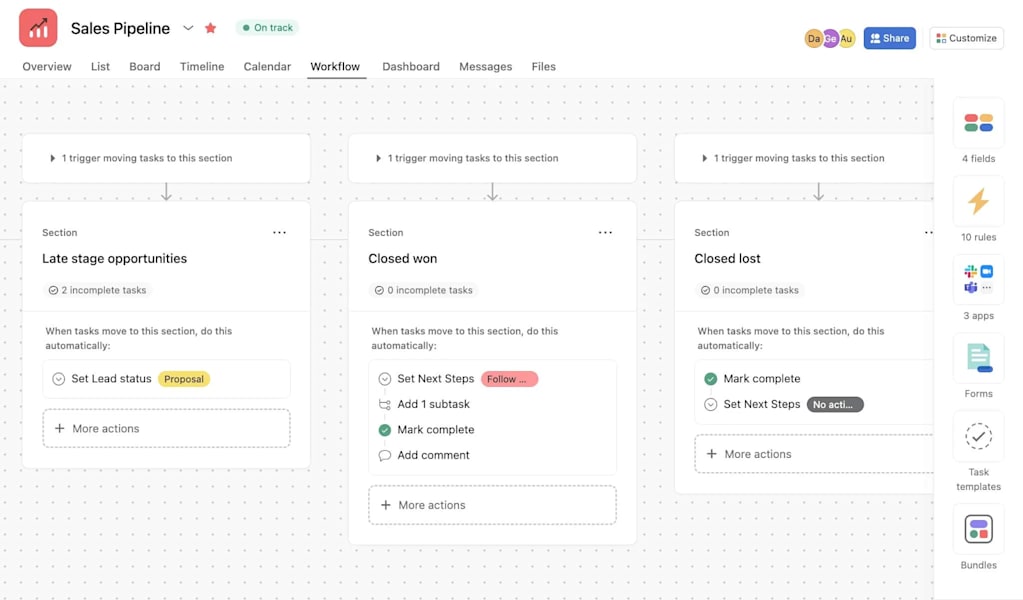
Task: Click the Da member avatar
Action: point(813,38)
